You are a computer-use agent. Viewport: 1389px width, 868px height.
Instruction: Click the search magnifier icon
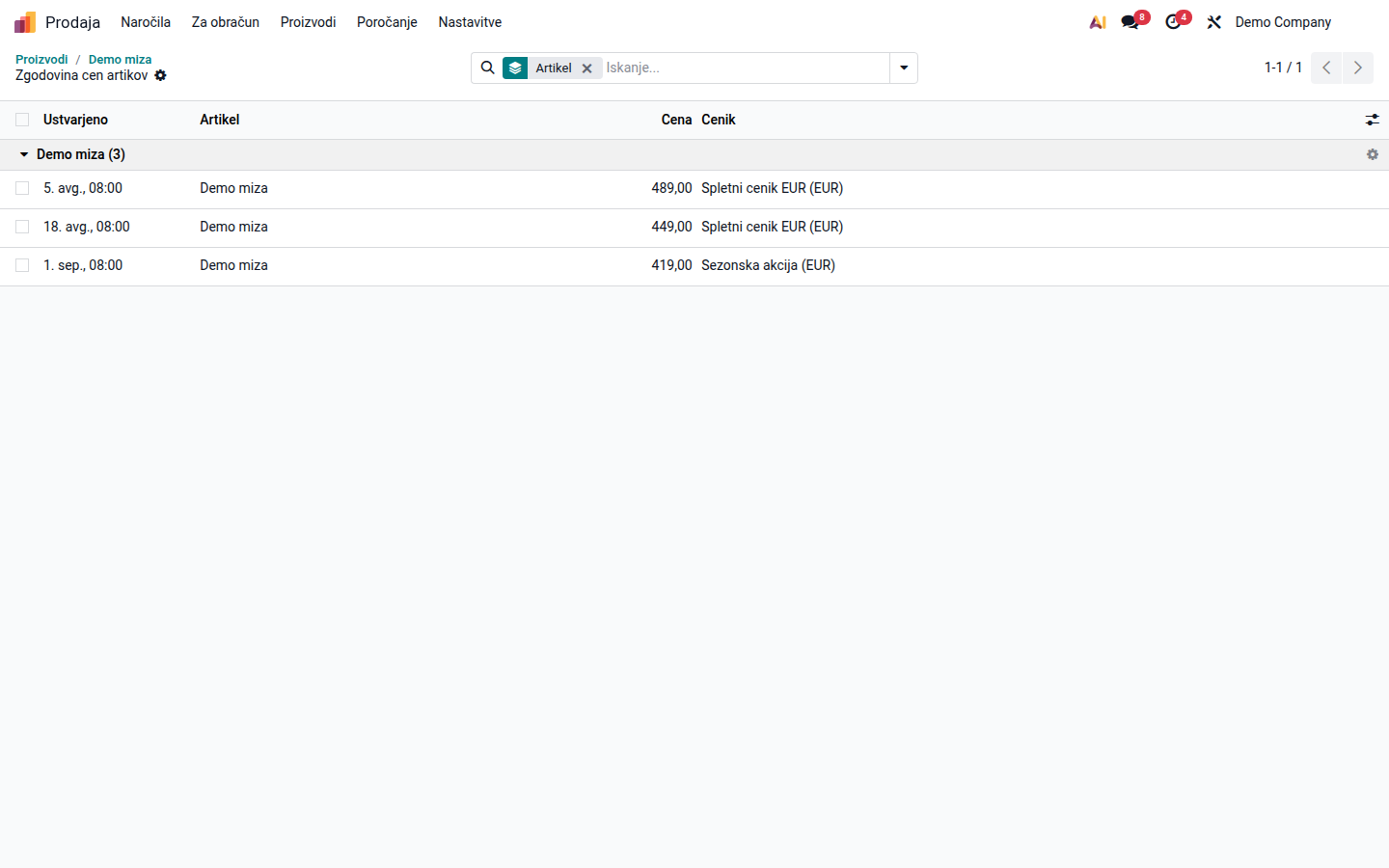pos(488,68)
